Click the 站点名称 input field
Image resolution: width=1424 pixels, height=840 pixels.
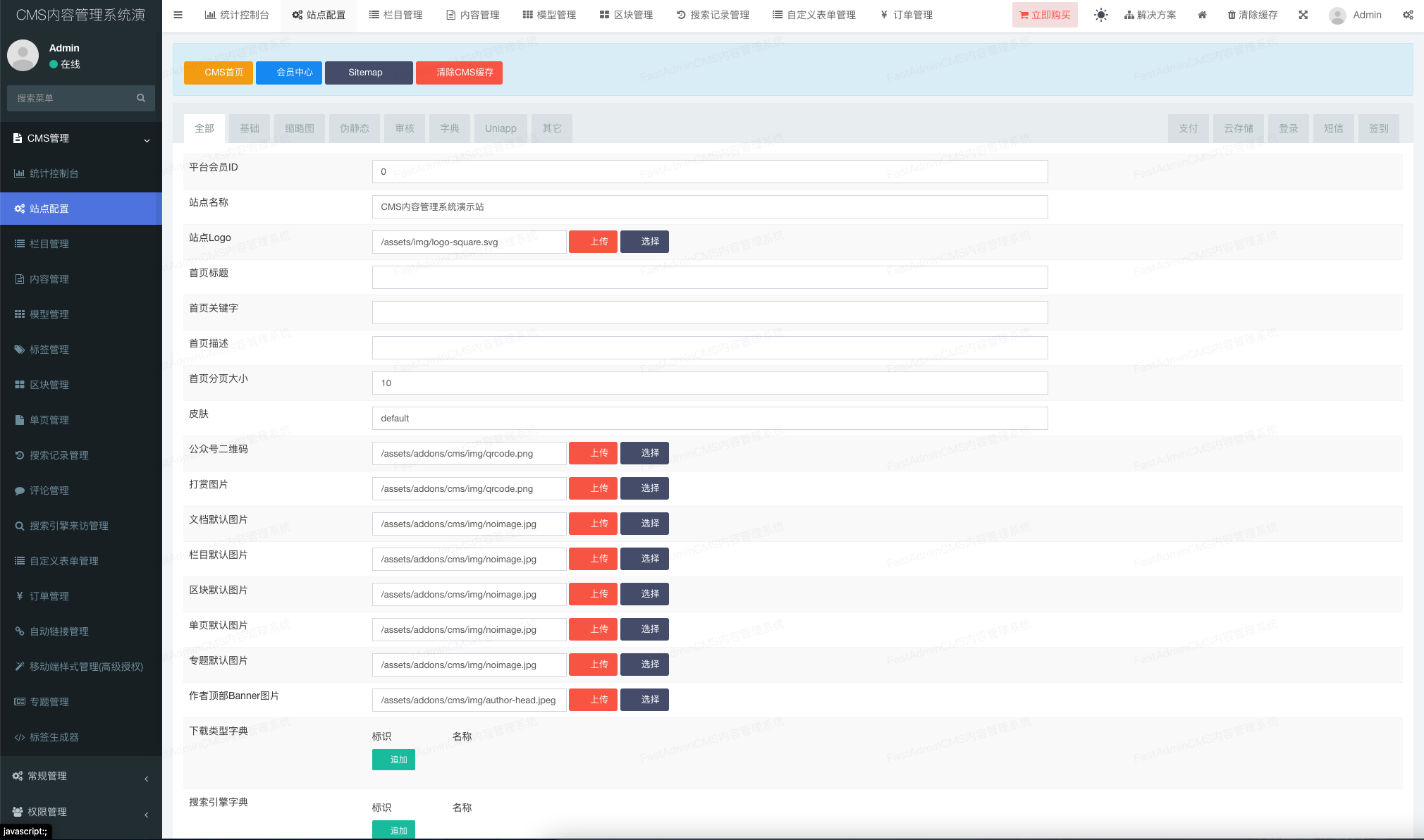pos(709,206)
